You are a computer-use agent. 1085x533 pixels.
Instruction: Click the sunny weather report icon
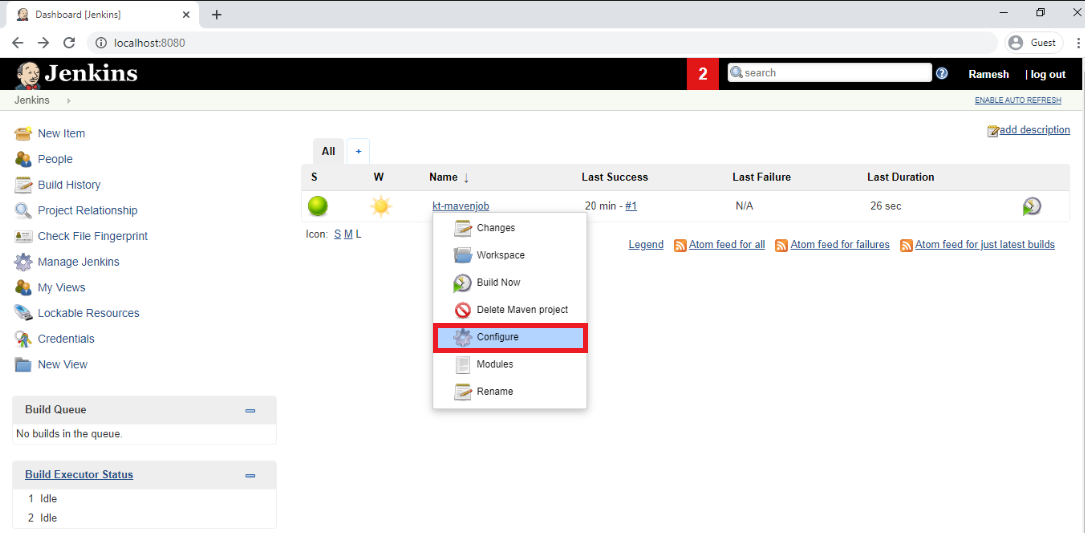click(380, 206)
